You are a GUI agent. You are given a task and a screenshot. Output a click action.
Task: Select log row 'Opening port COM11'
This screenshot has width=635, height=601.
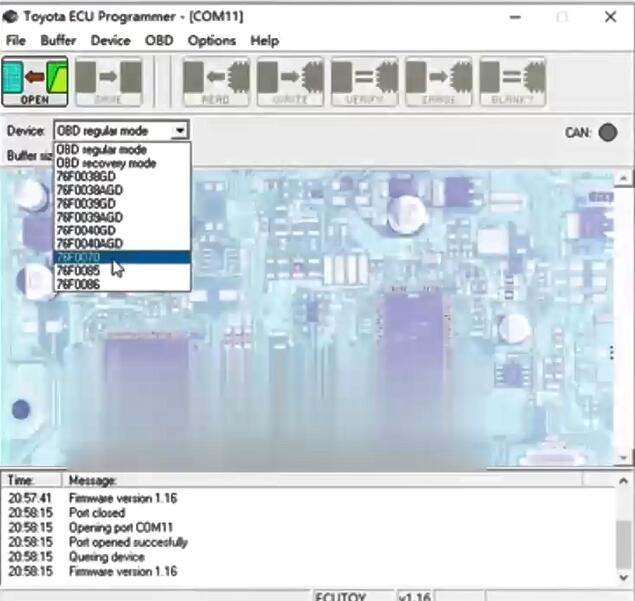[x=310, y=527]
